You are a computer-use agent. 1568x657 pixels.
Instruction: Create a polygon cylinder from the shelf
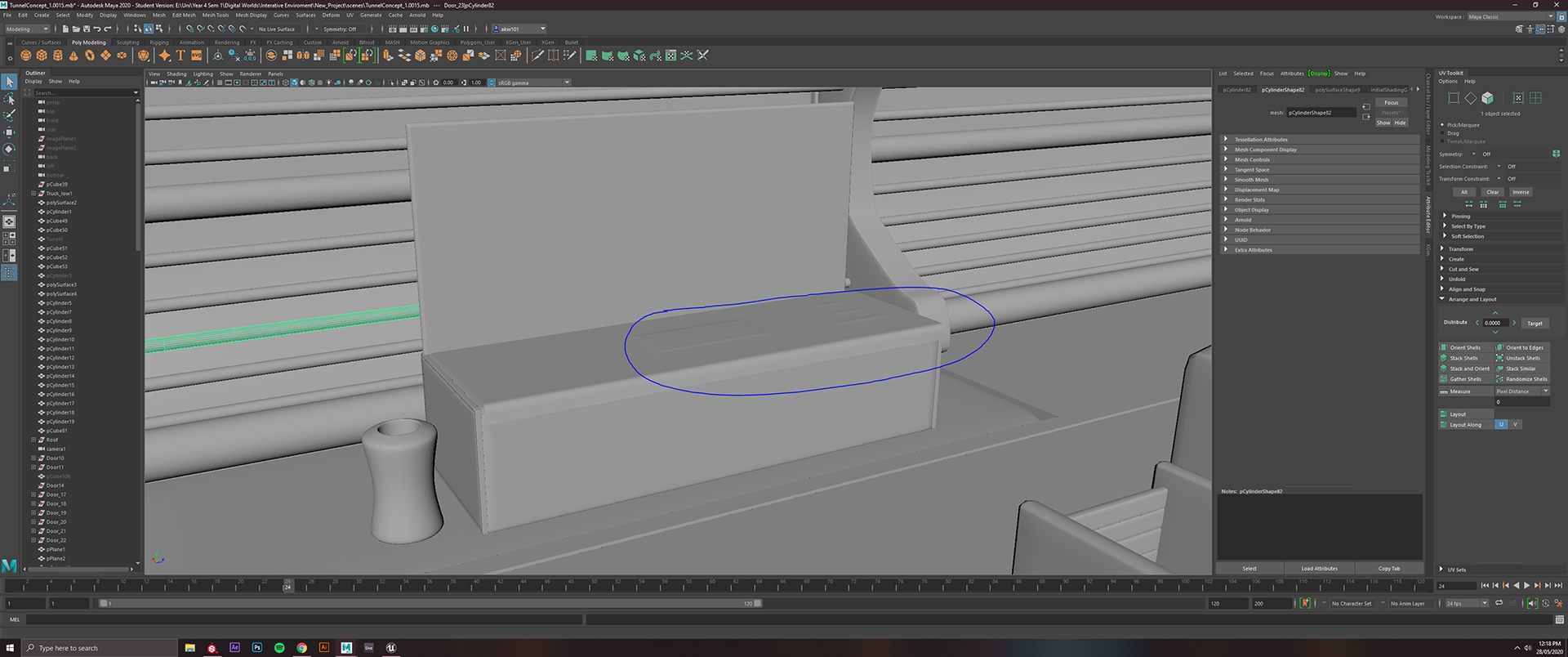(x=58, y=56)
